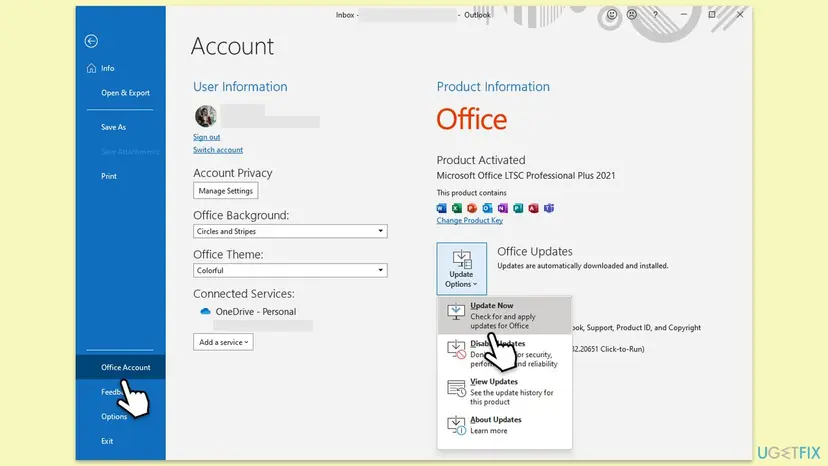828x466 pixels.
Task: Open the Info page
Action: point(107,68)
